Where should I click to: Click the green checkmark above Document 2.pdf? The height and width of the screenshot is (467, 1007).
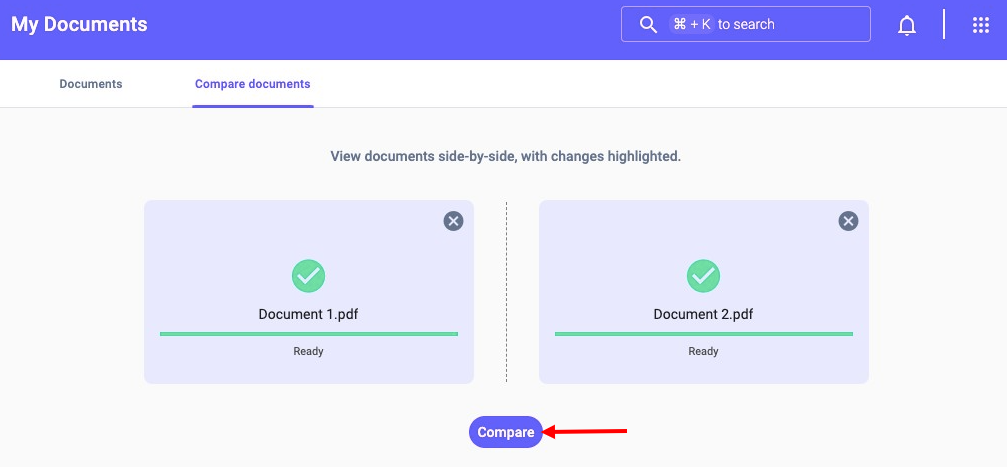[703, 275]
